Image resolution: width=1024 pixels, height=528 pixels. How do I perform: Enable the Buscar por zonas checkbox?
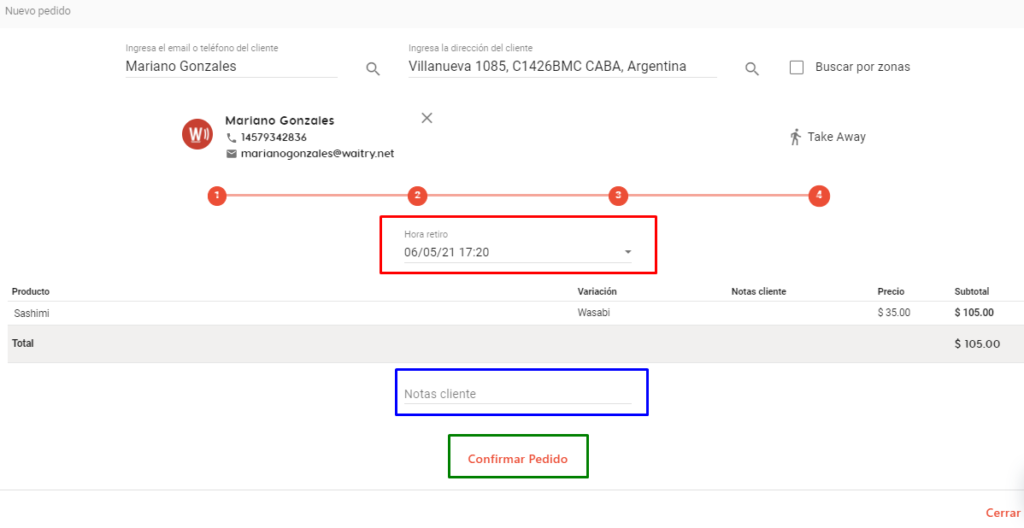tap(797, 67)
